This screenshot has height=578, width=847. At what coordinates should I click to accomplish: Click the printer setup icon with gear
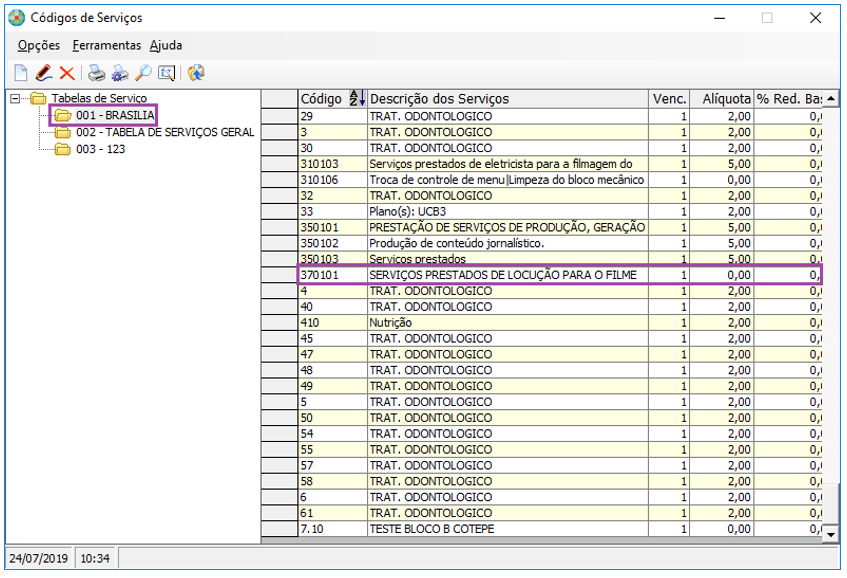coord(119,70)
